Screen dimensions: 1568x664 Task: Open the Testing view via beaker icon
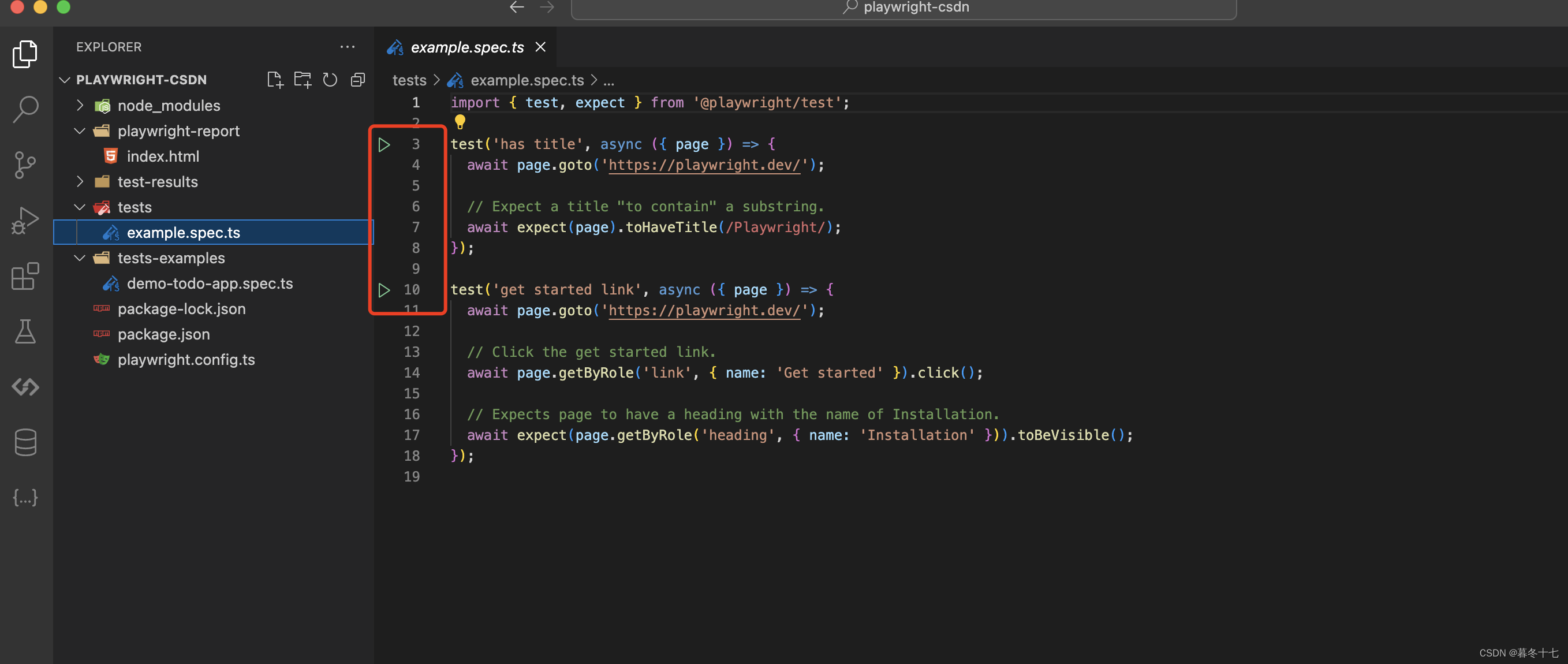25,331
